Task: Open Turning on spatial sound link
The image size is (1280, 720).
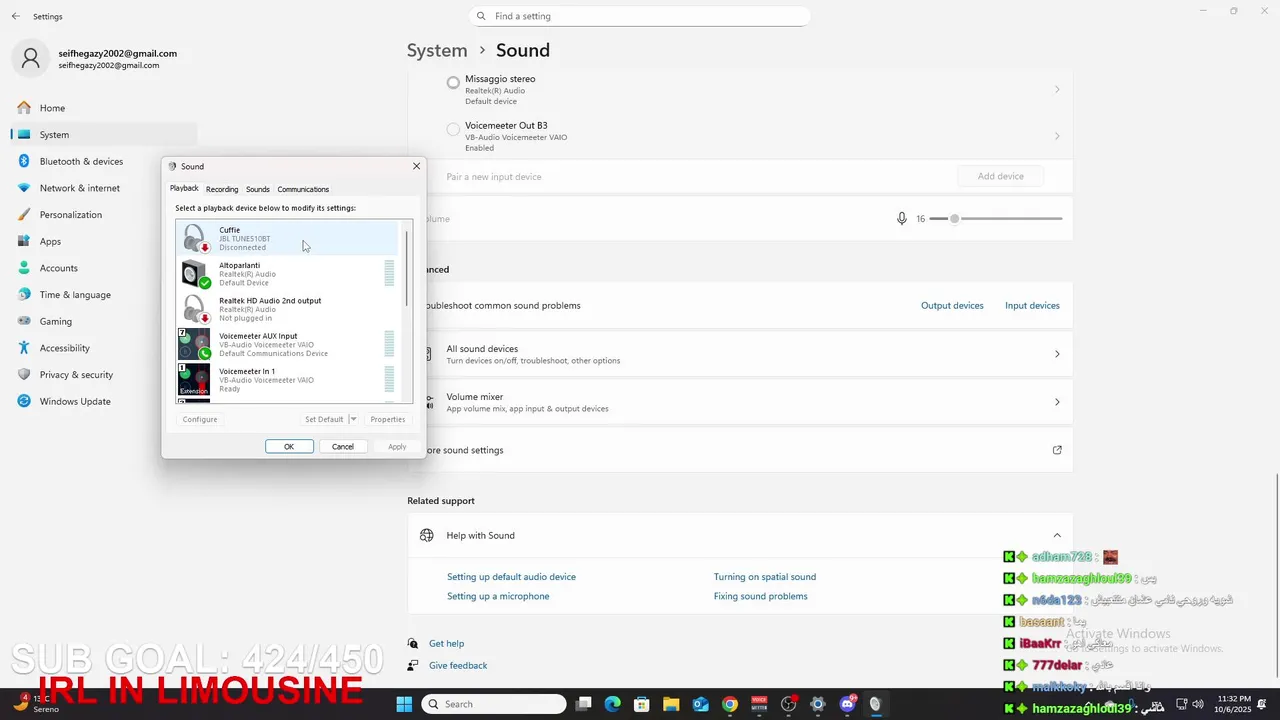Action: click(765, 577)
